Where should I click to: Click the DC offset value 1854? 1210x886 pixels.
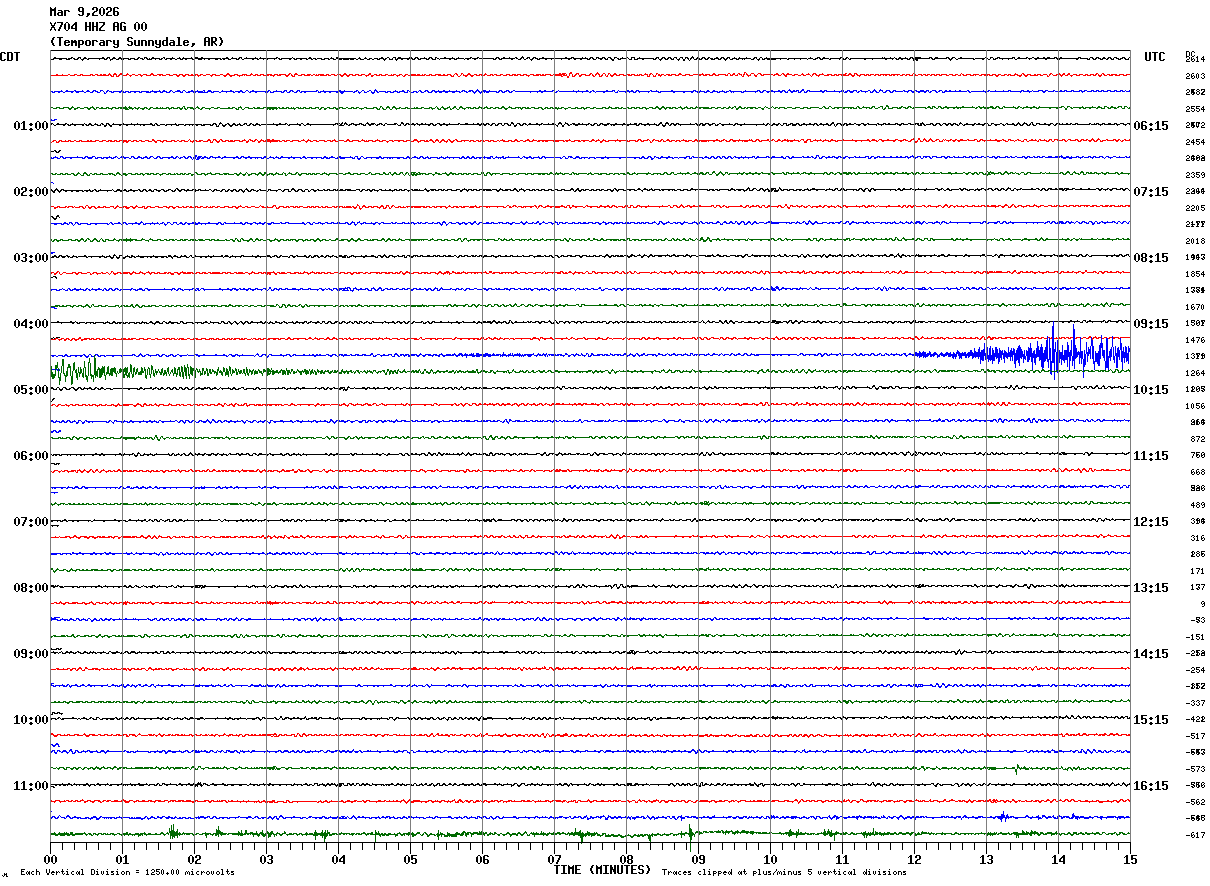[x=1195, y=274]
